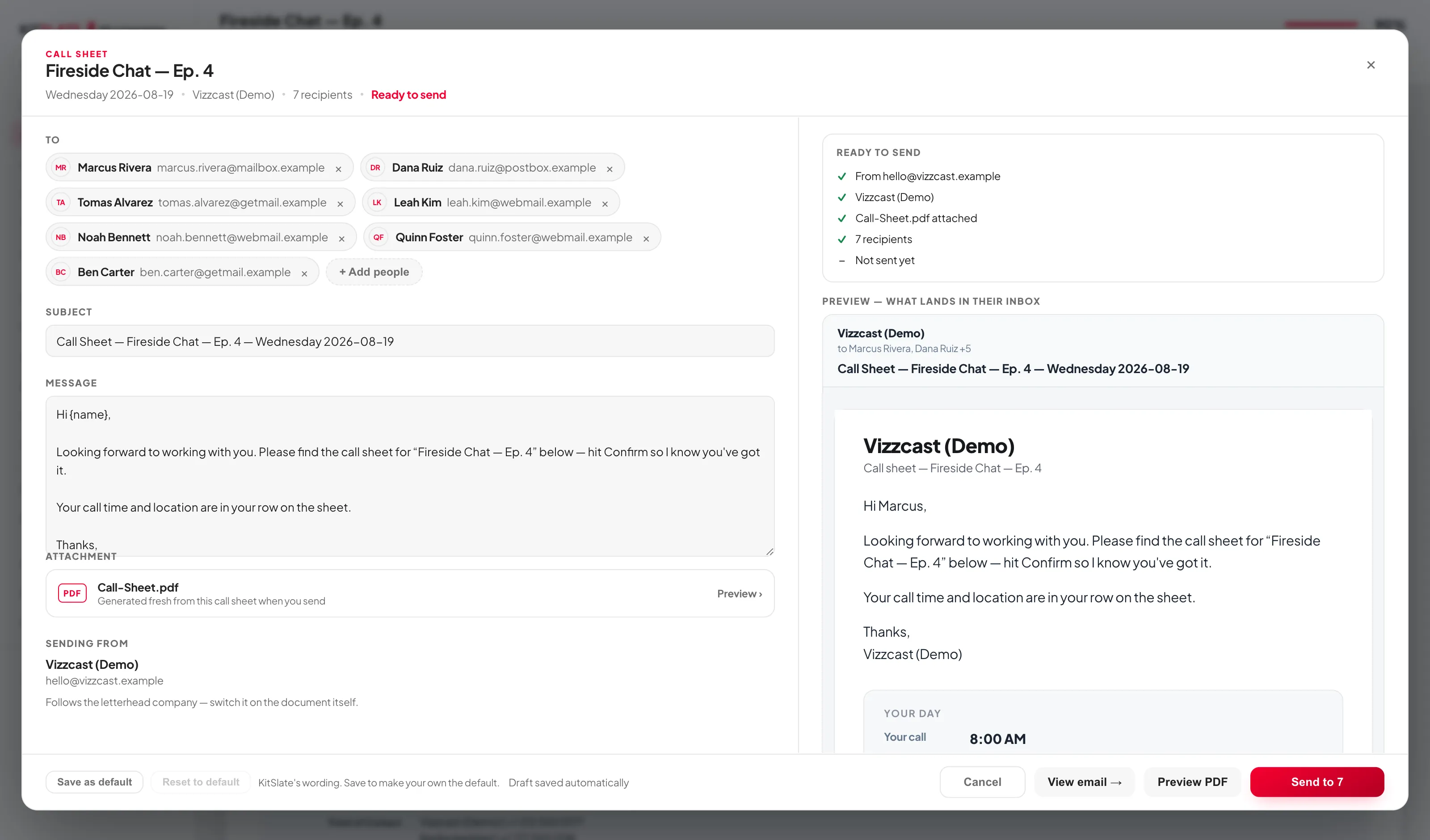Close the call sheet dialog
The image size is (1430, 840).
click(1371, 65)
